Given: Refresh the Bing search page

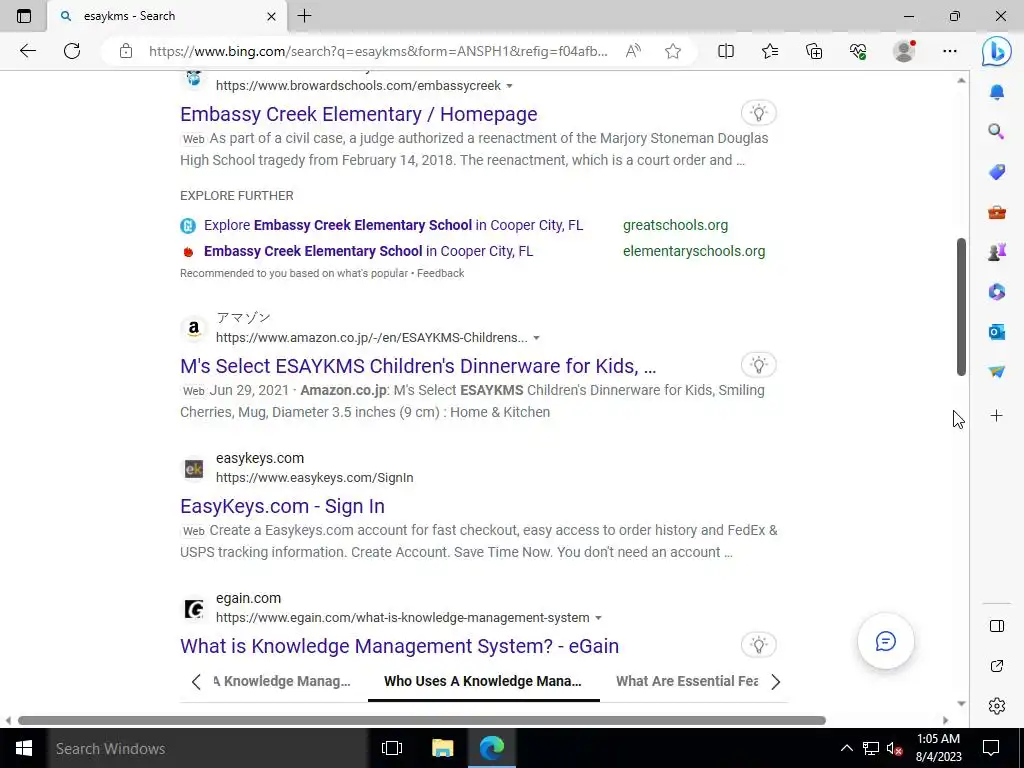Looking at the screenshot, I should pyautogui.click(x=72, y=51).
